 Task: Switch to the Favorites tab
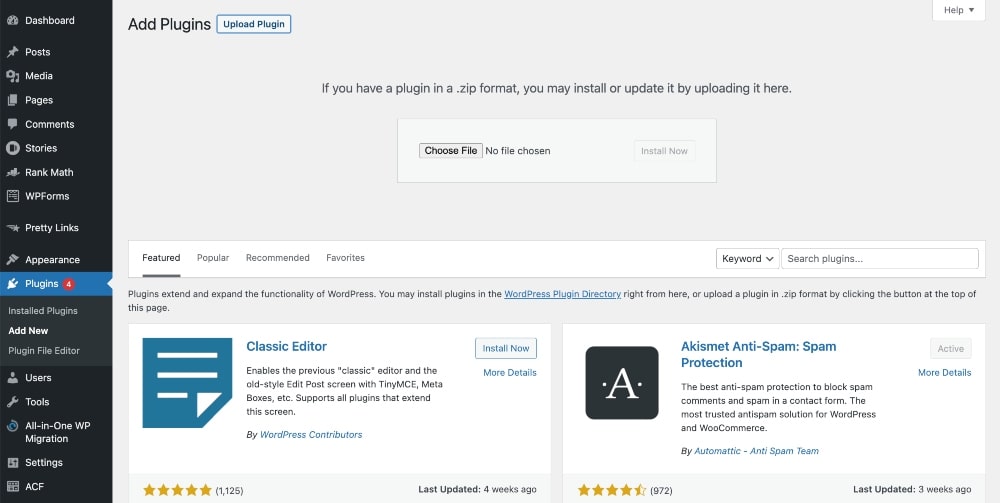click(x=345, y=258)
